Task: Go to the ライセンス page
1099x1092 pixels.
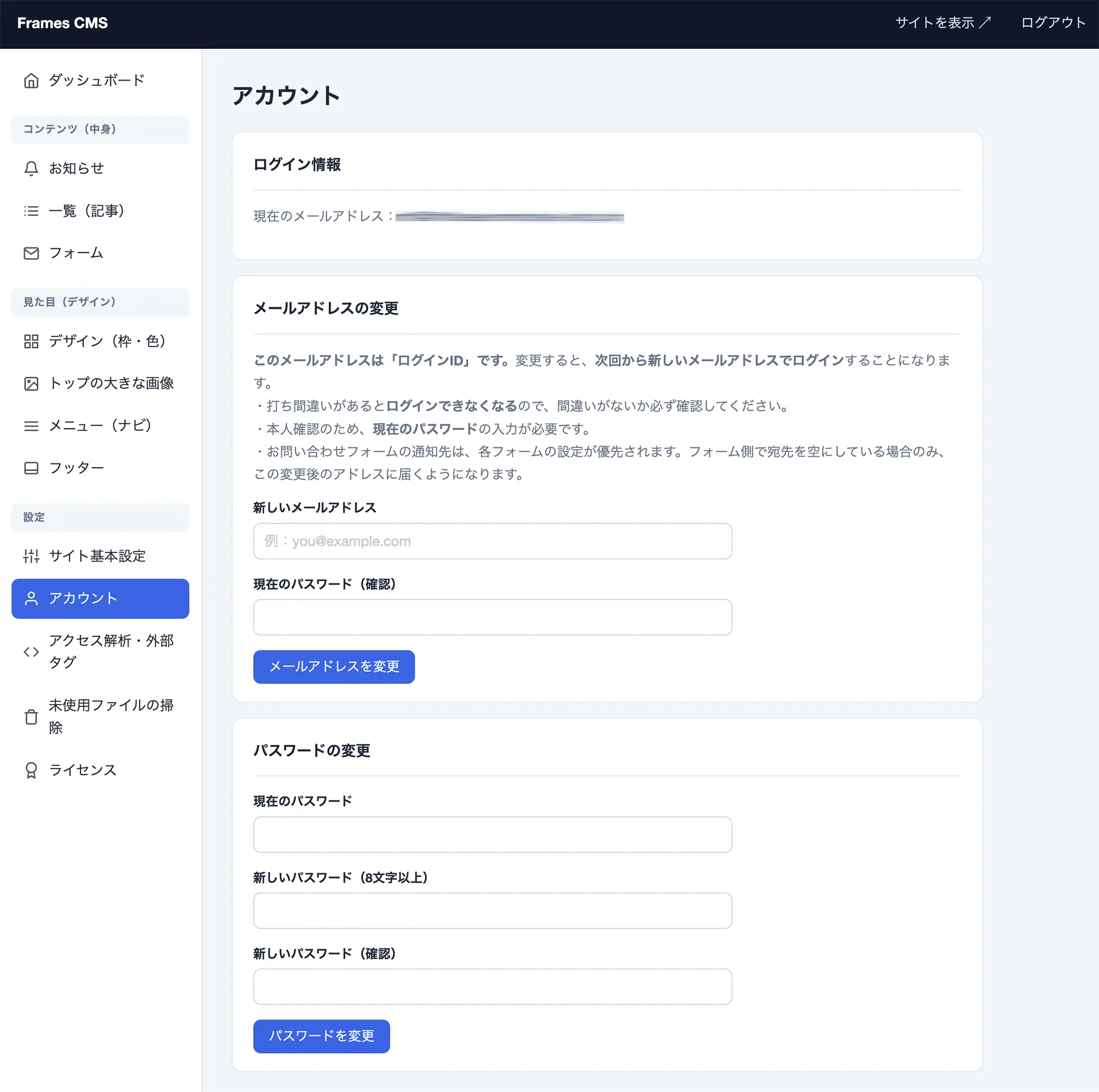Action: point(100,771)
